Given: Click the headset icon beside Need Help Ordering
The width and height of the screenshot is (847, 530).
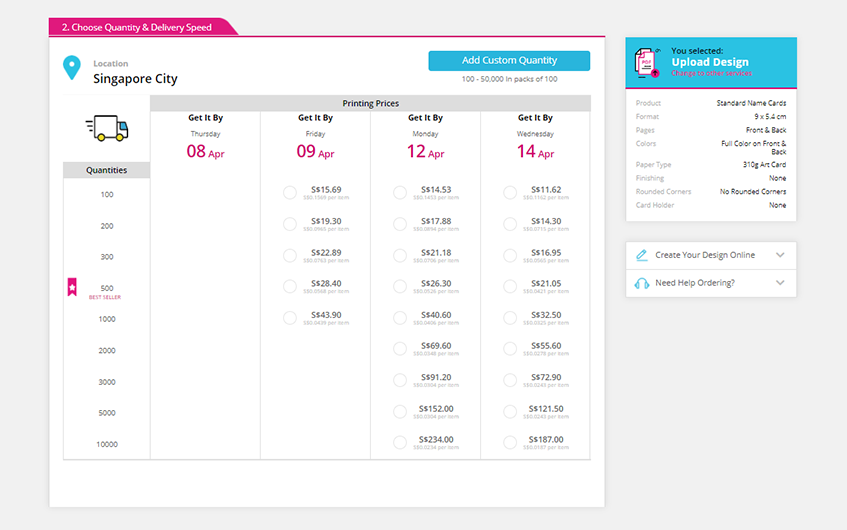Looking at the screenshot, I should [x=642, y=283].
